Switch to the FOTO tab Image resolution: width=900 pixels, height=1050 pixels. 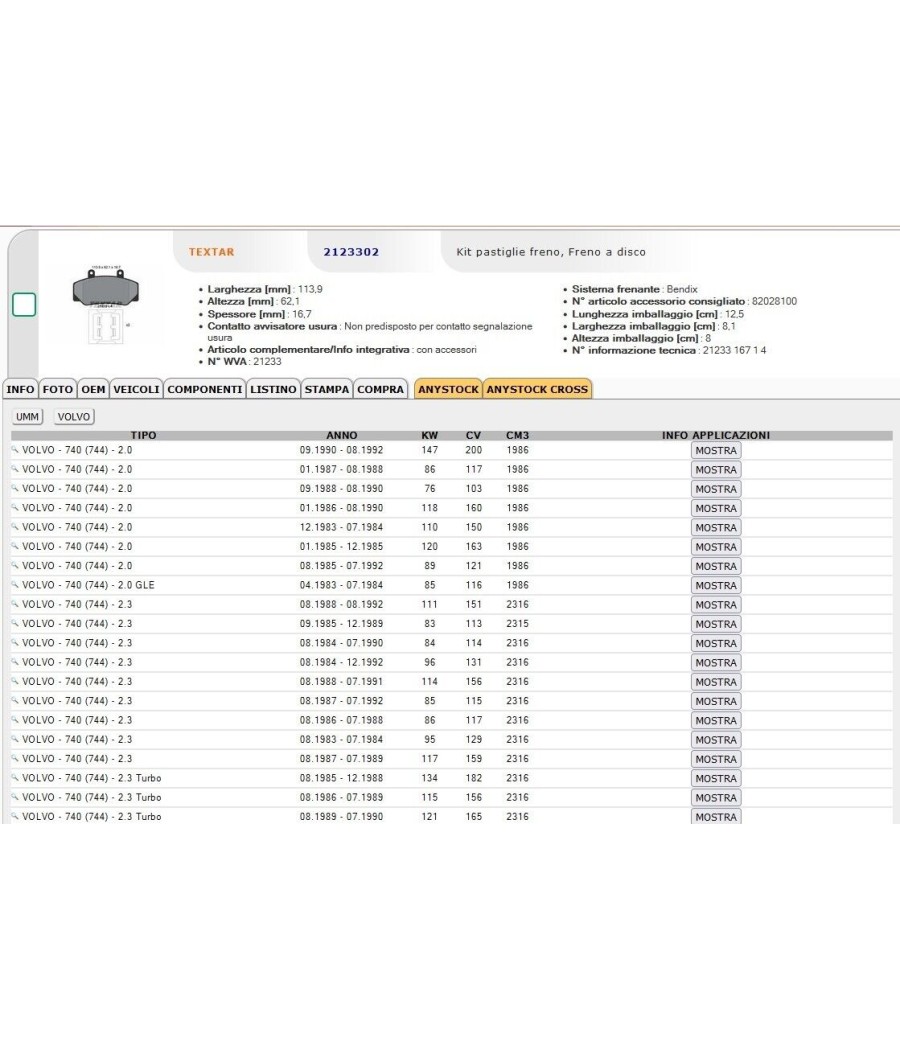tap(58, 389)
